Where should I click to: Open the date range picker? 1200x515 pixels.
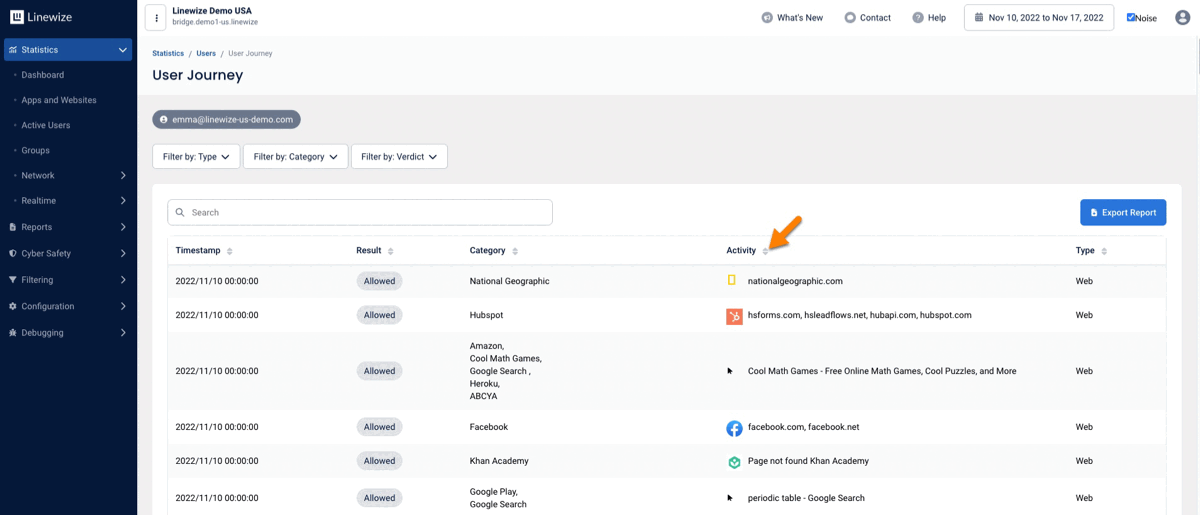coord(1039,18)
